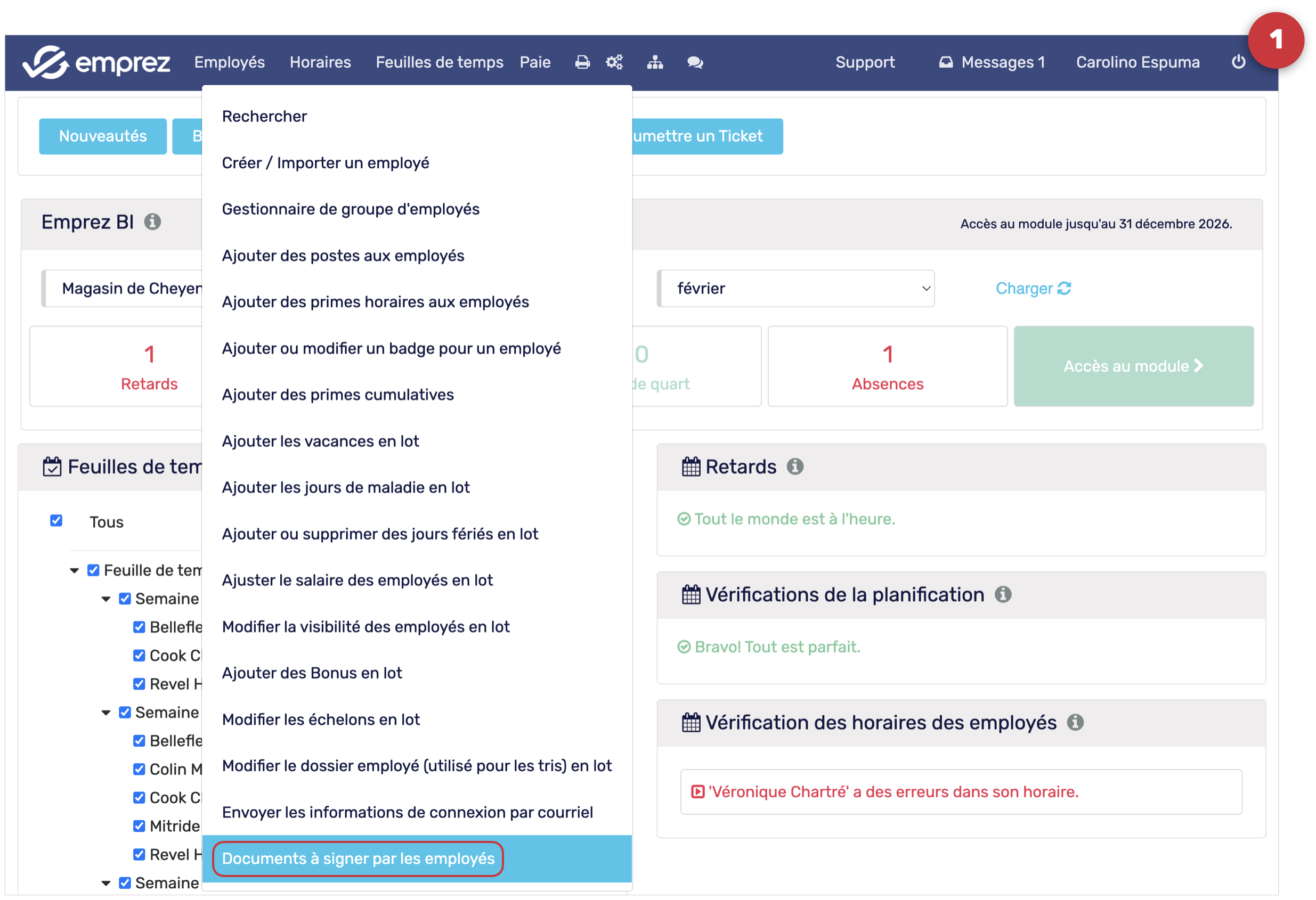Click info icon next to Emprez BI
The image size is (1316, 900).
152,222
